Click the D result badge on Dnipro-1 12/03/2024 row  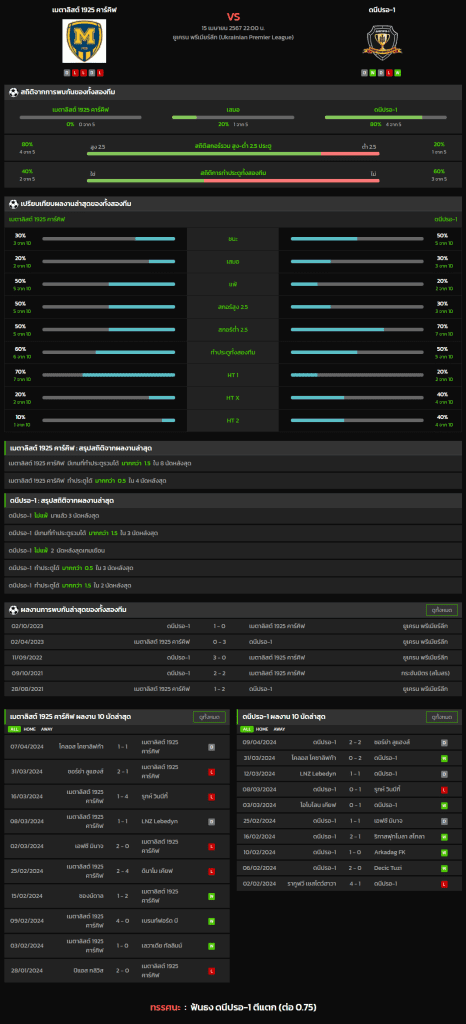point(444,774)
